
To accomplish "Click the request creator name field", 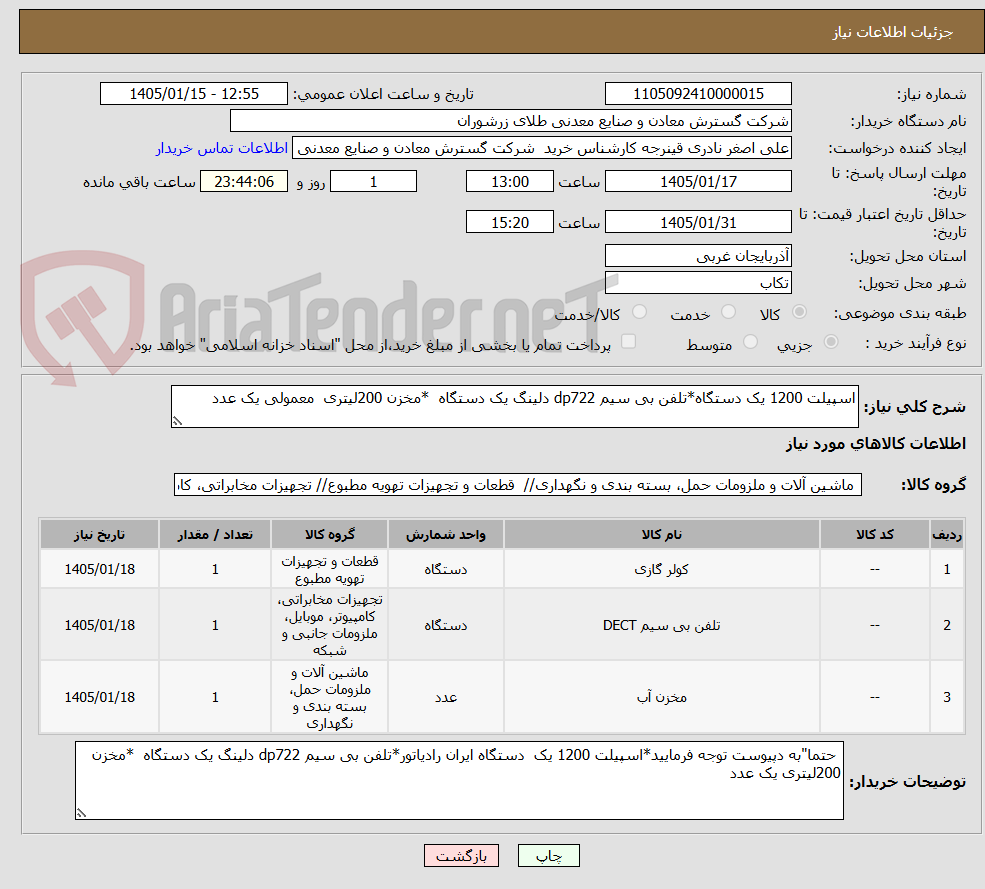I will click(x=541, y=148).
